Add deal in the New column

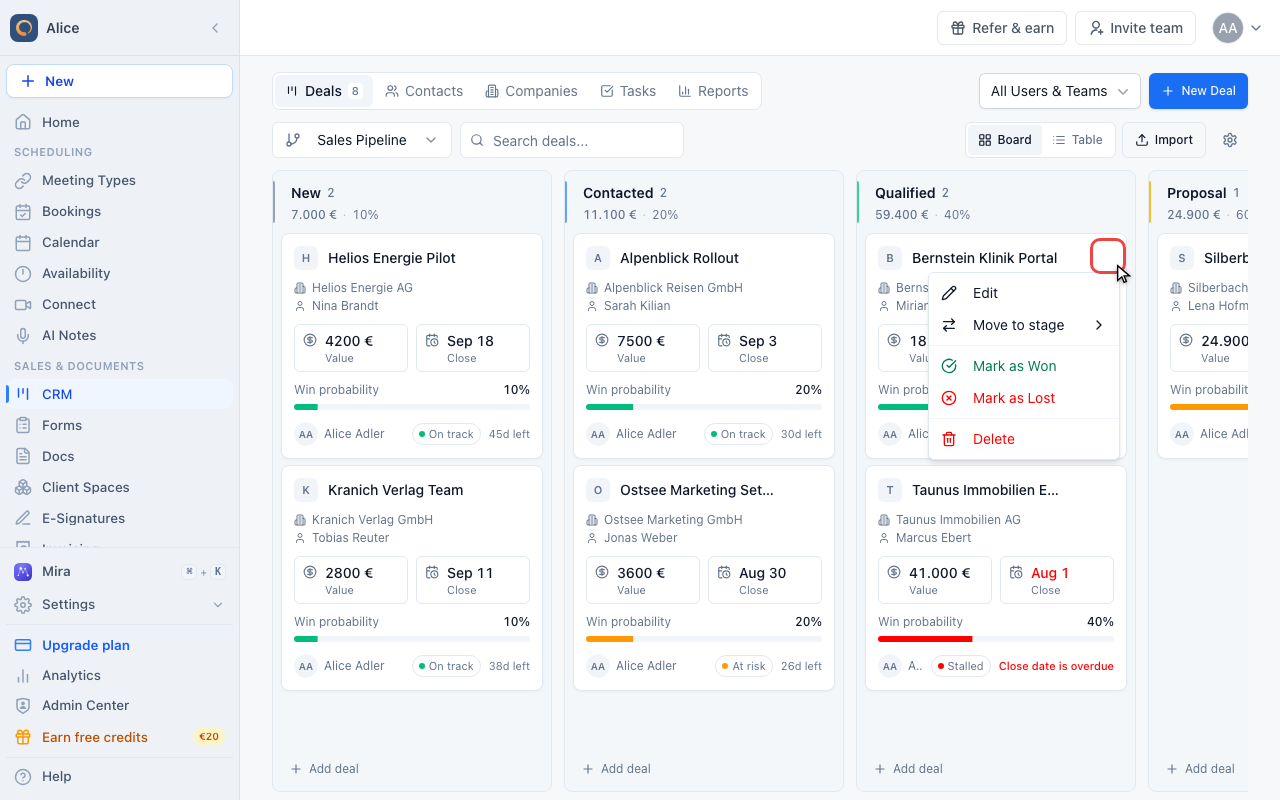click(324, 769)
